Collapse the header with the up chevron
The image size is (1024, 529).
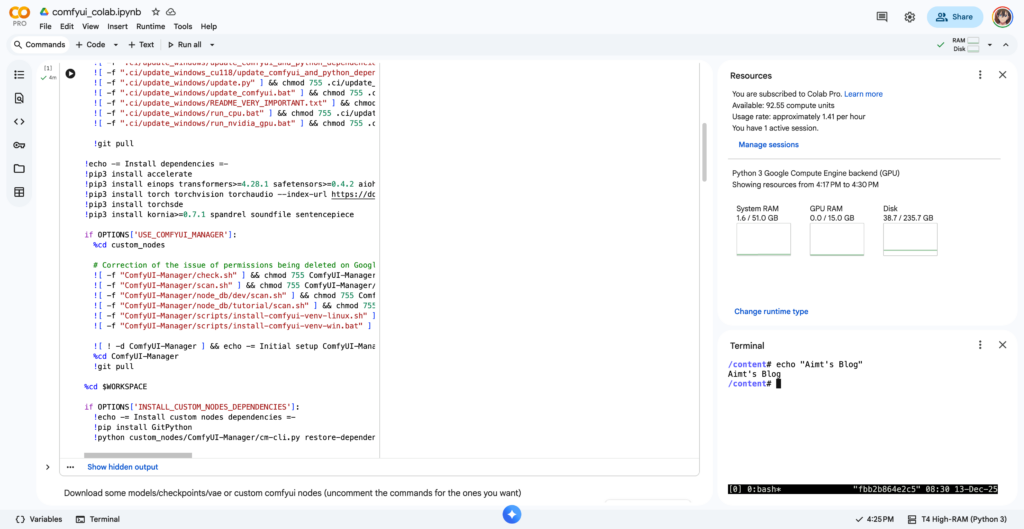(1008, 45)
